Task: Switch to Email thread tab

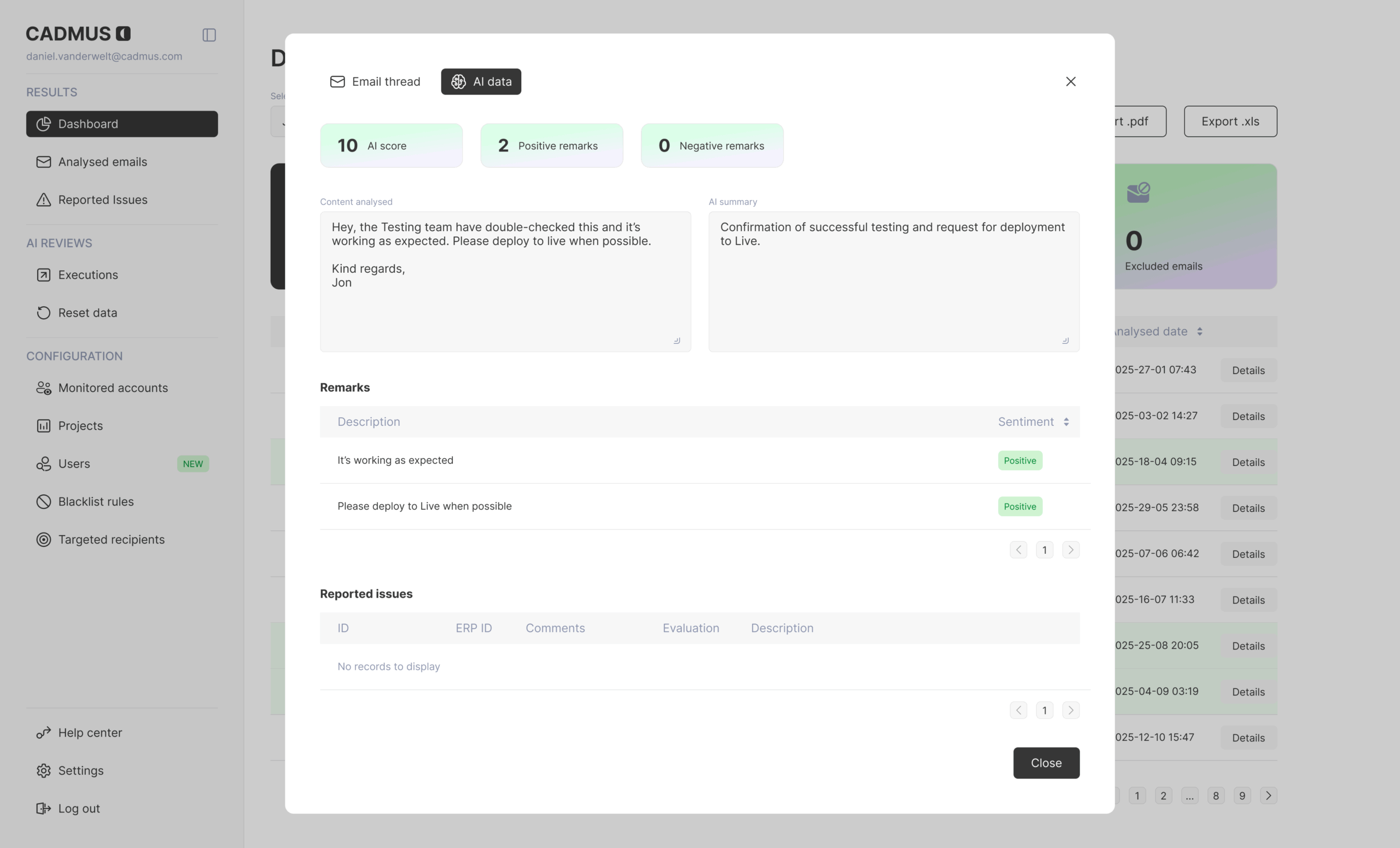Action: coord(375,82)
